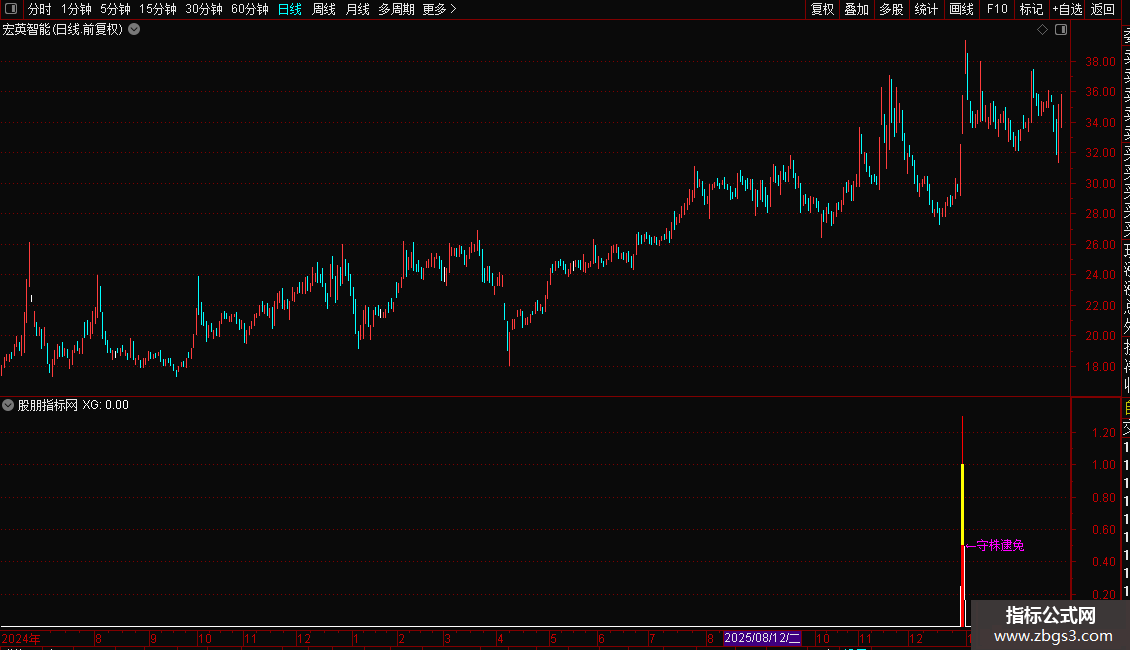Click the highlighted date 2025/08/12/二

(762, 638)
